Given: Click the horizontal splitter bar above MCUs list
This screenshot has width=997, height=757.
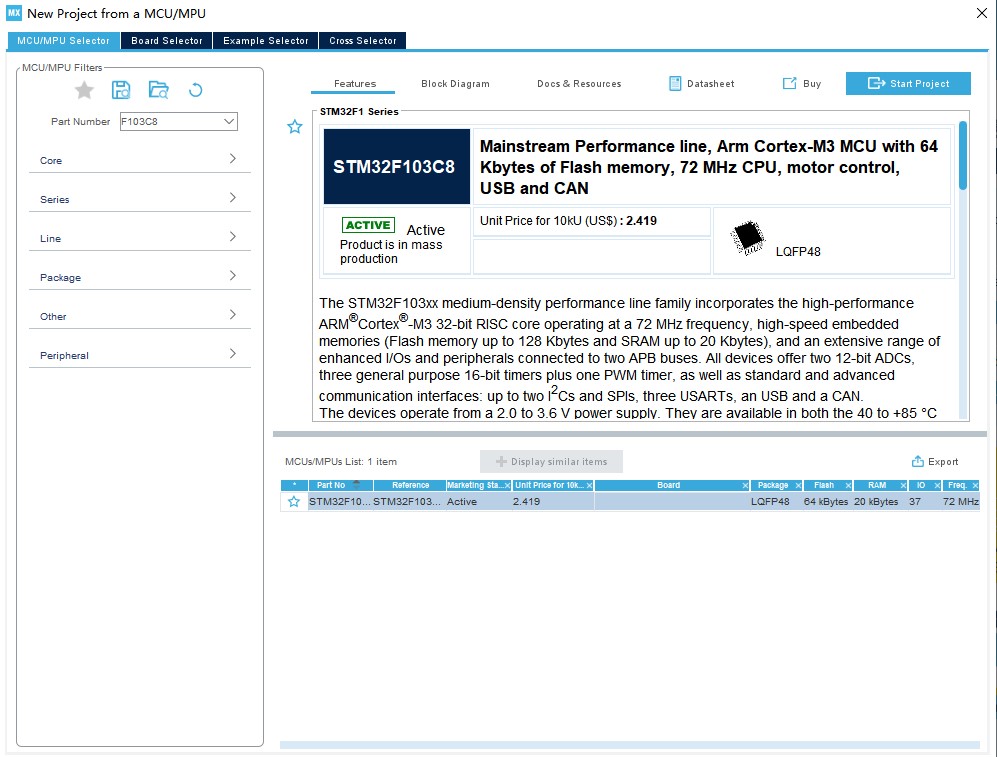Looking at the screenshot, I should [x=629, y=434].
